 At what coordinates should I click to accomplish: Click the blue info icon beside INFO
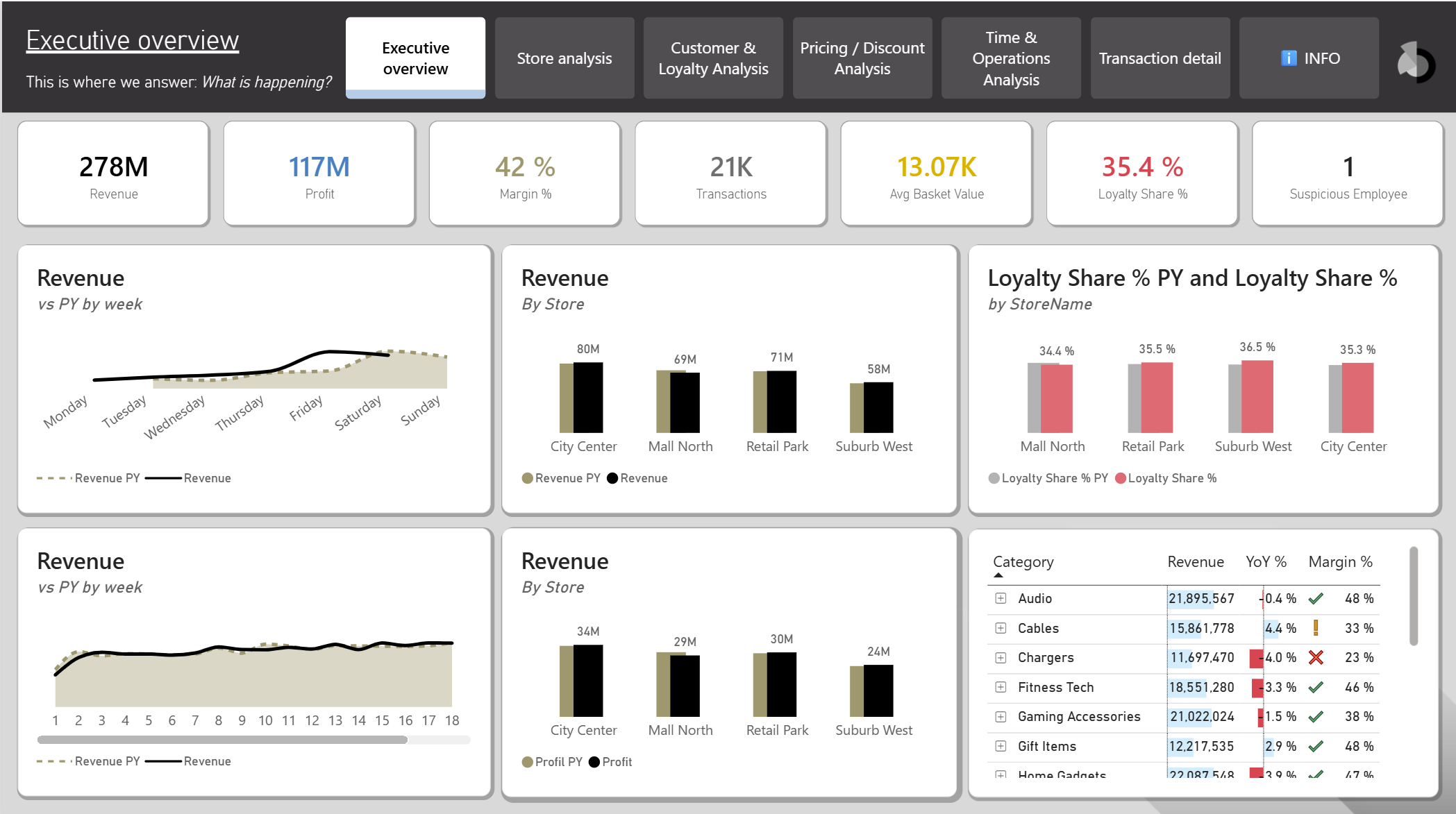pyautogui.click(x=1289, y=58)
